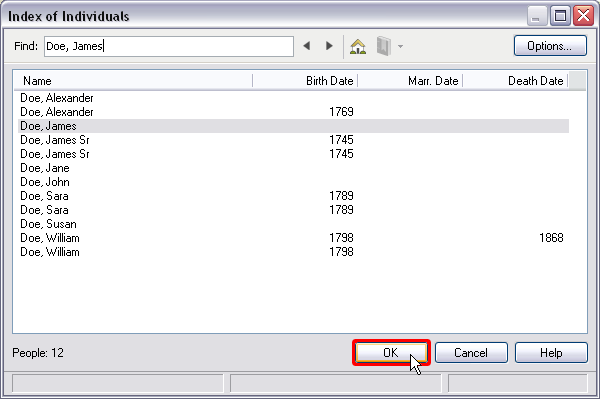
Task: Select Doe, Susan in the list
Action: click(x=293, y=224)
